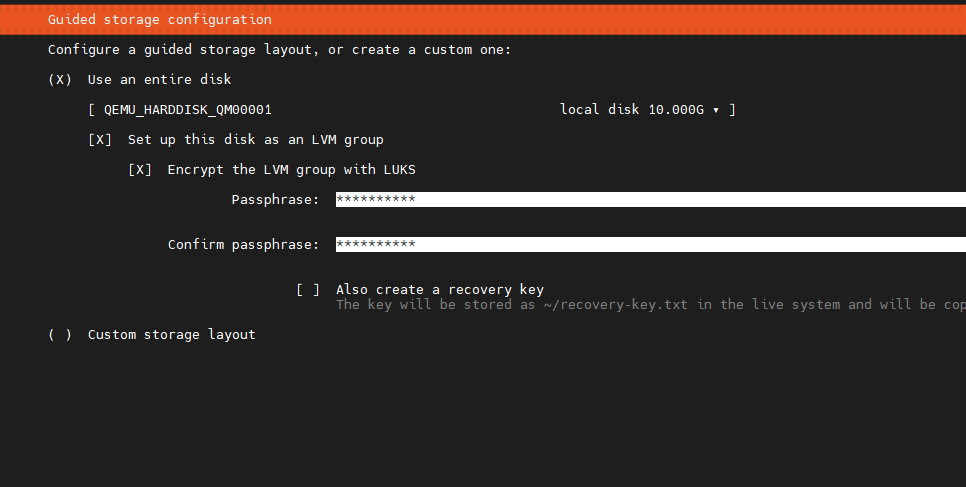Click the 'Configure a guided storage layout' instruction text
966x487 pixels.
tap(279, 49)
